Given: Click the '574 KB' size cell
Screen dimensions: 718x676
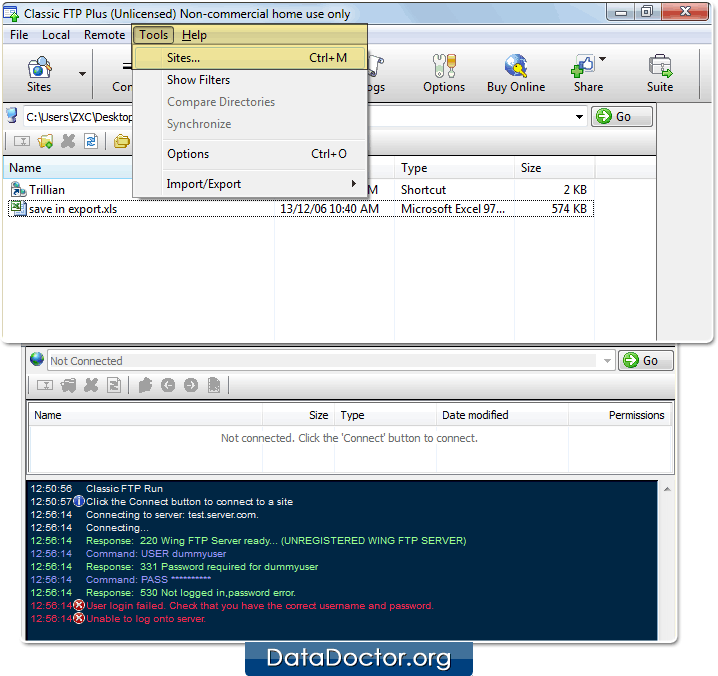Looking at the screenshot, I should 569,209.
